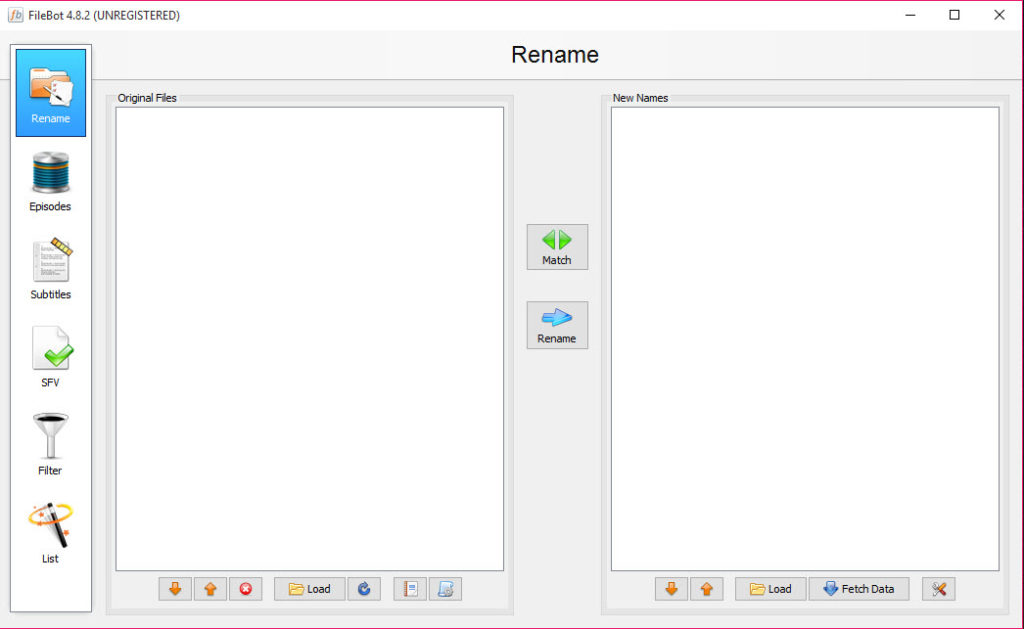Switch to the Episodes panel
The image size is (1024, 629).
coord(50,182)
